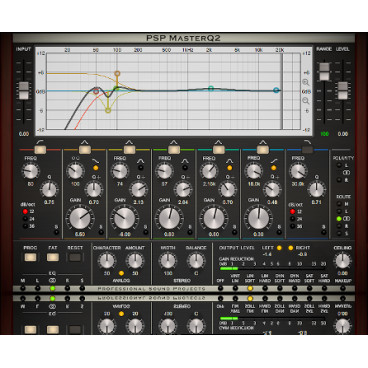The image size is (368, 368).
Task: Invert polarity of the L channel
Action: (x=339, y=165)
